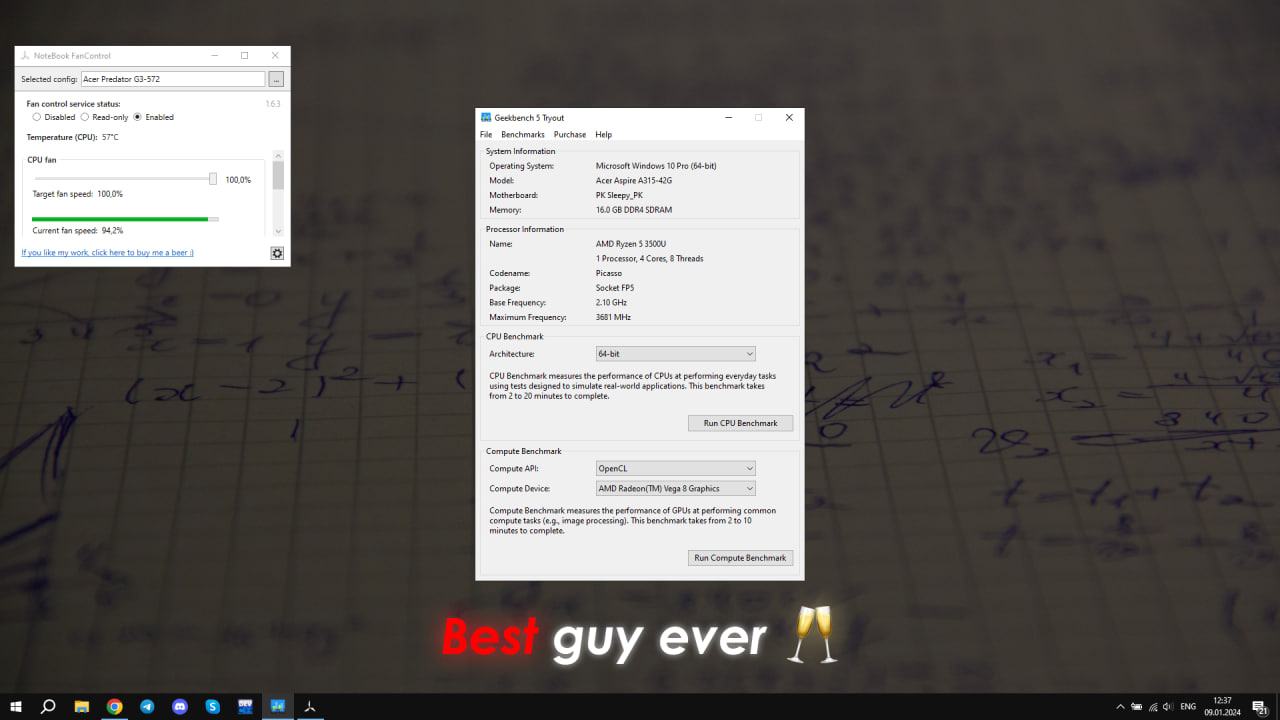Viewport: 1280px width, 720px height.
Task: Switch the ENG input language
Action: coord(1188,706)
